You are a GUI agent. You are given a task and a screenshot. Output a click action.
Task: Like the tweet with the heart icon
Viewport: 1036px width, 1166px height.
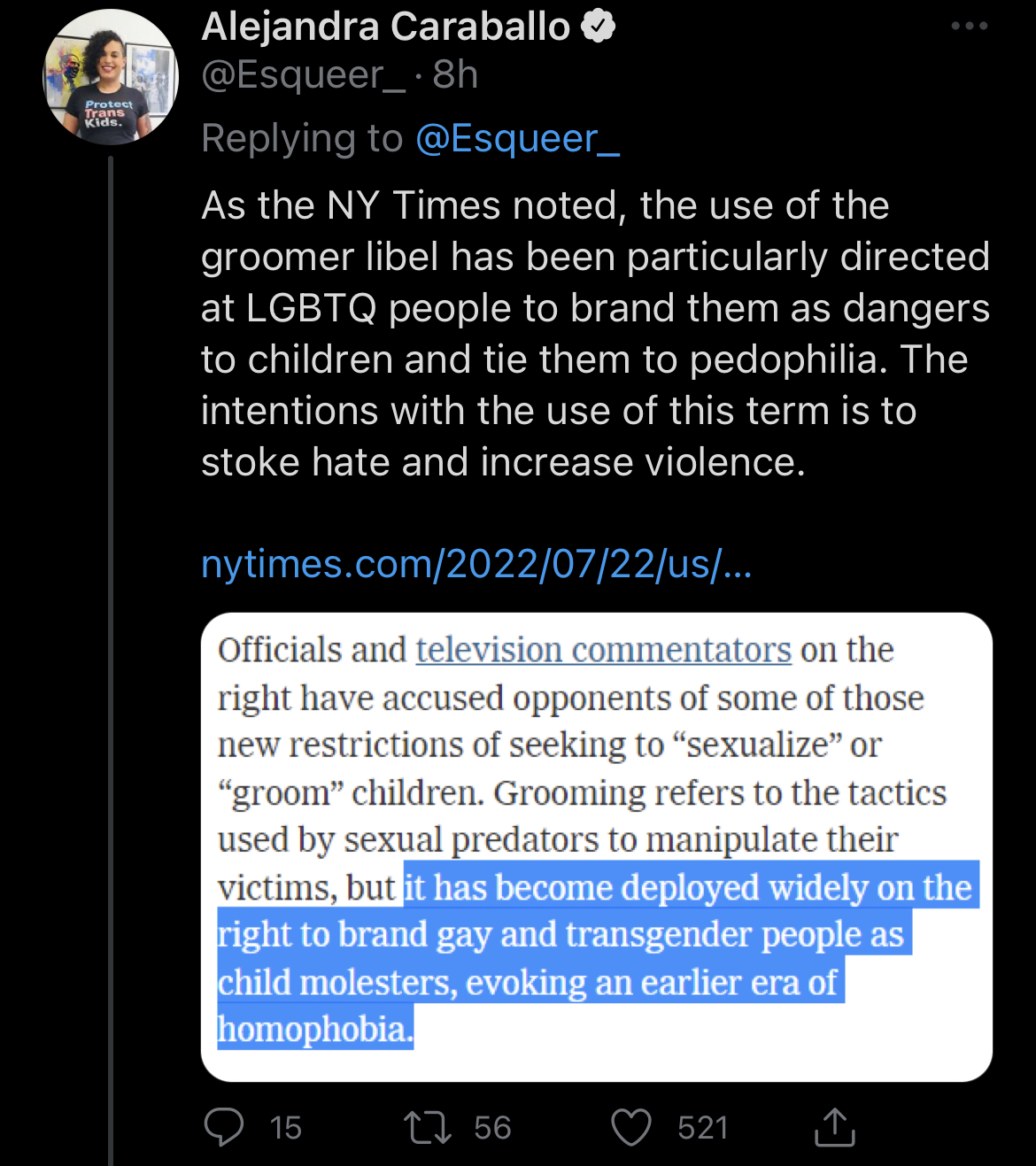[631, 1127]
